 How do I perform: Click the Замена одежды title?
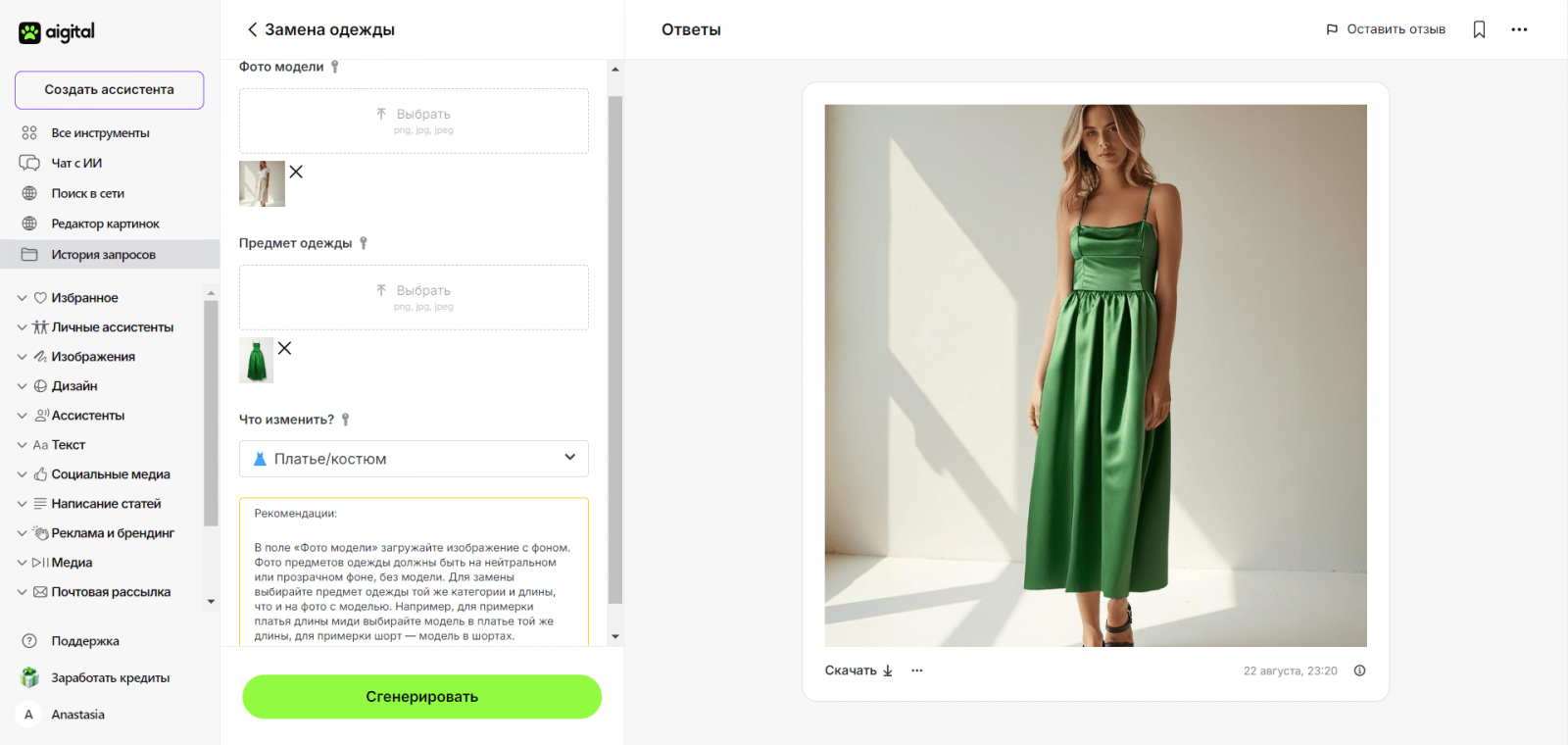329,29
